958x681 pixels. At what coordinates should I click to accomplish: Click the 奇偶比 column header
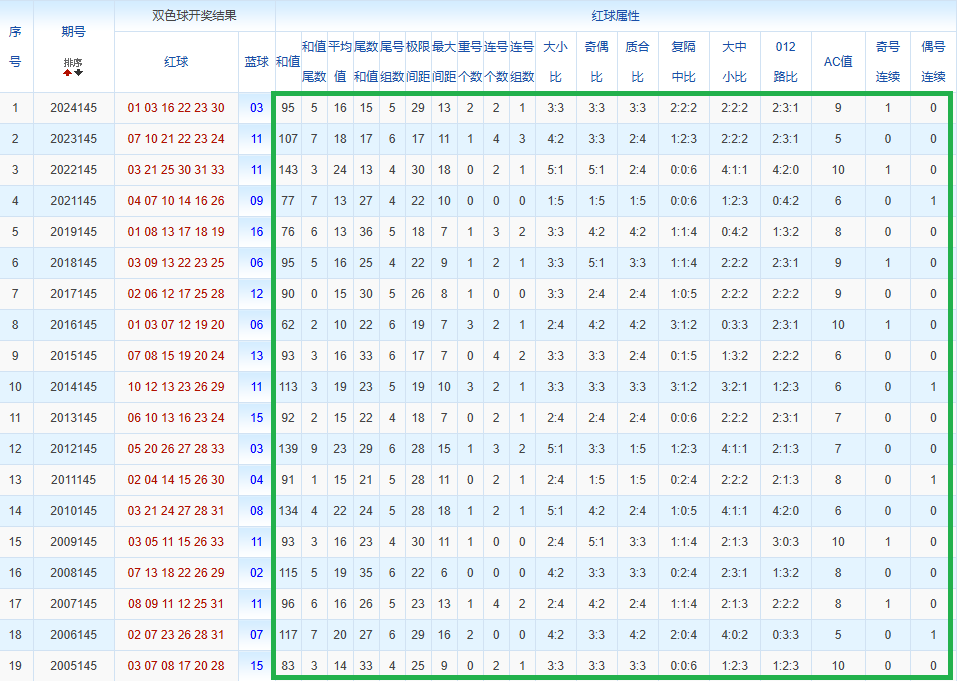click(596, 62)
